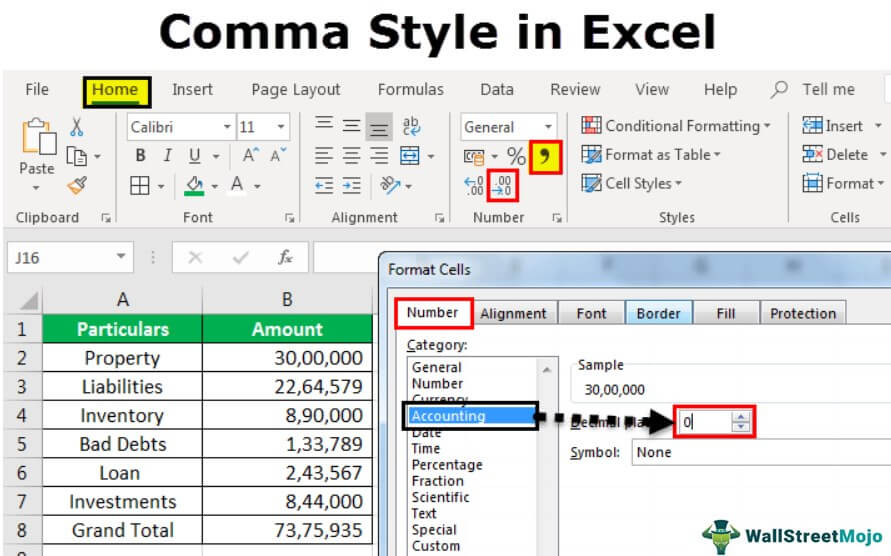Open the Protection tab in Format Cells

point(803,313)
